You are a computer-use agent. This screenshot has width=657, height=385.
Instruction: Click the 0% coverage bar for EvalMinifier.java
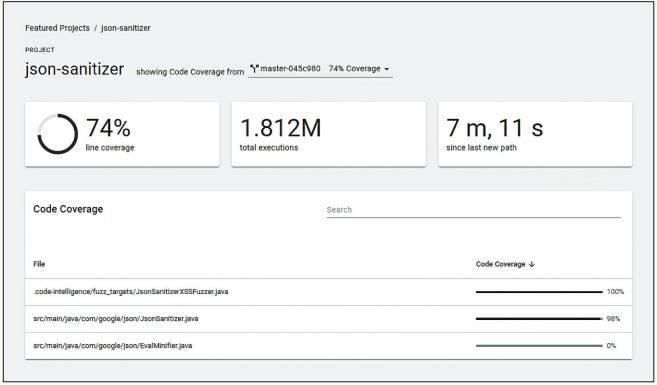[x=539, y=346]
